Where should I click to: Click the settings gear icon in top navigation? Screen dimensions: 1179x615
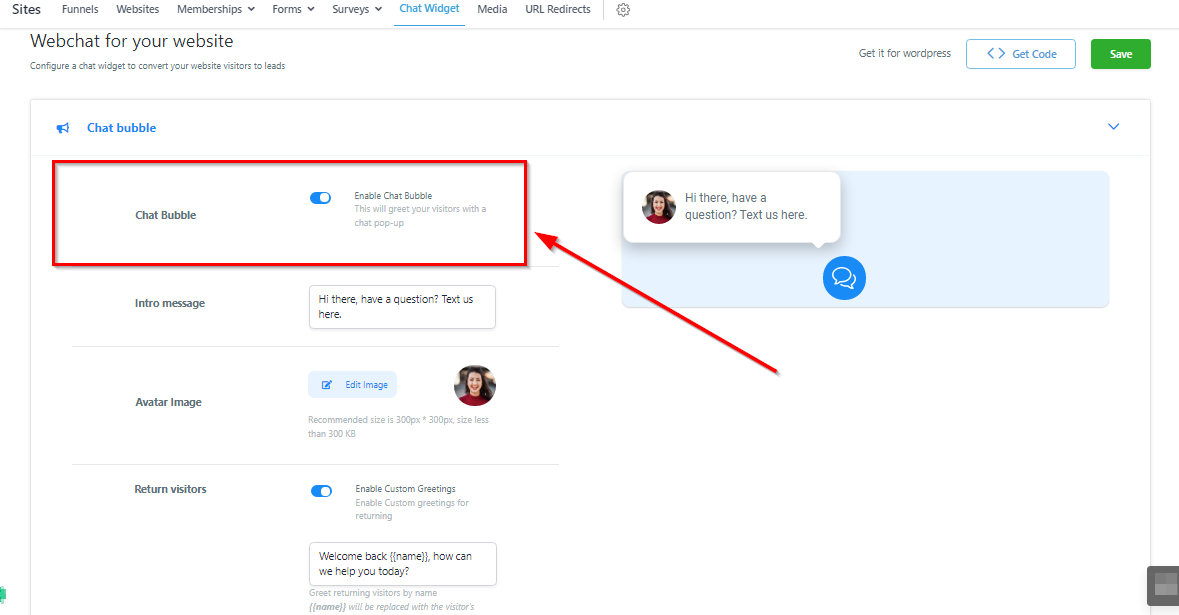coord(623,10)
